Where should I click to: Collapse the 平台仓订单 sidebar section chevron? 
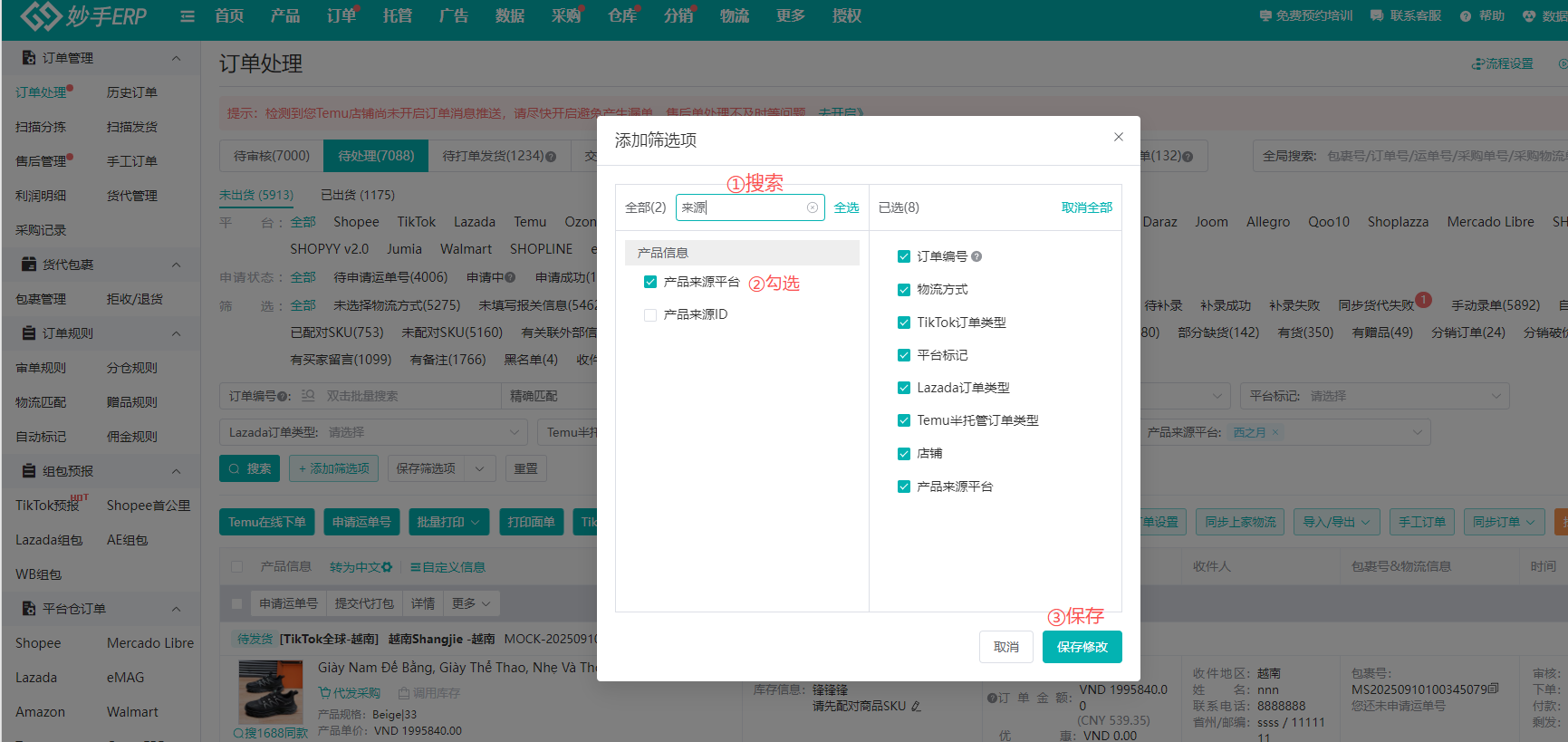pos(177,609)
